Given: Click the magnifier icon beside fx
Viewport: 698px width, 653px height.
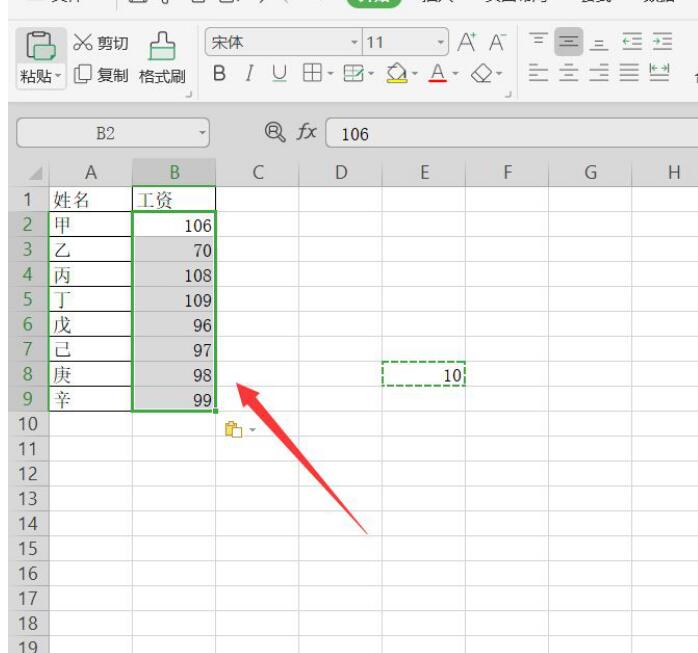Looking at the screenshot, I should click(275, 132).
